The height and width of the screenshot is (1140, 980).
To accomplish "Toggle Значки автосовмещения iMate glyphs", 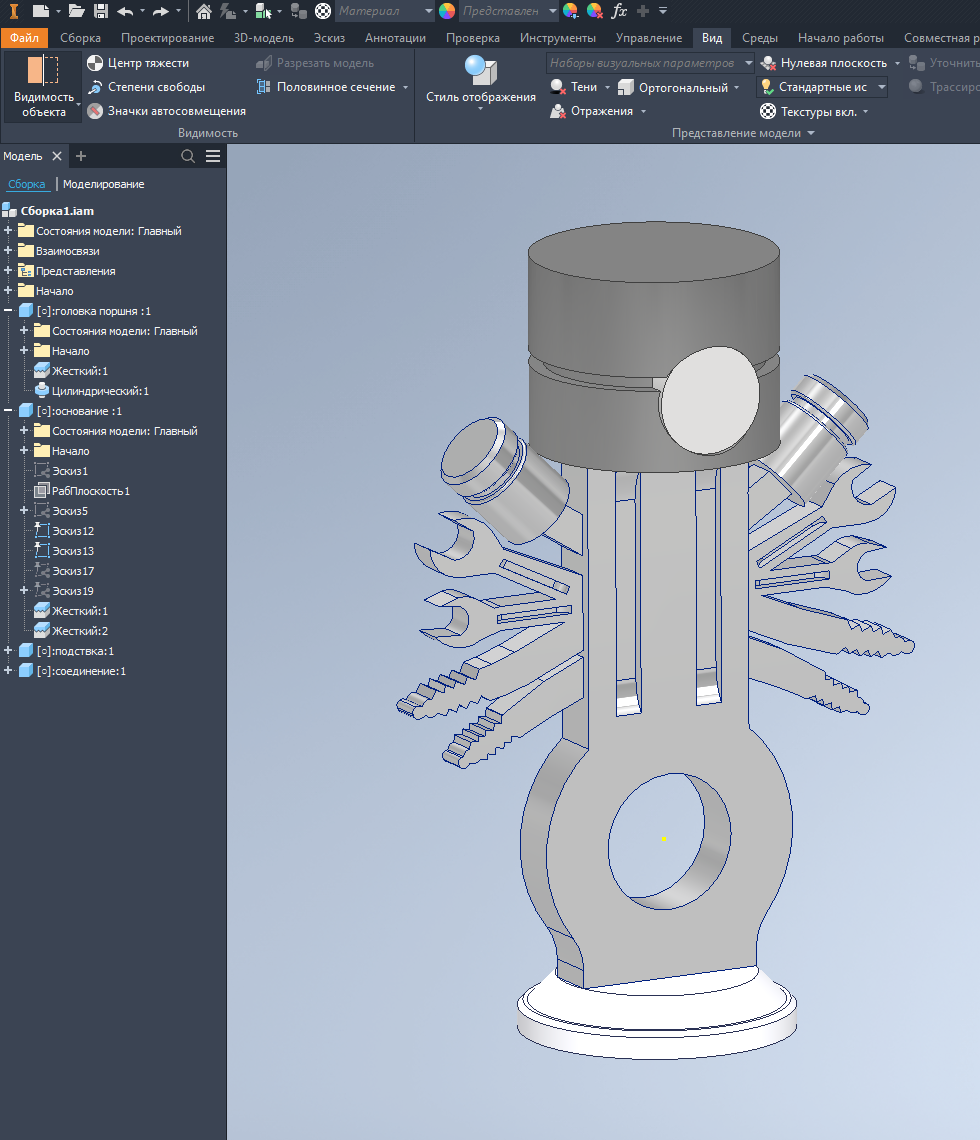I will [x=166, y=111].
